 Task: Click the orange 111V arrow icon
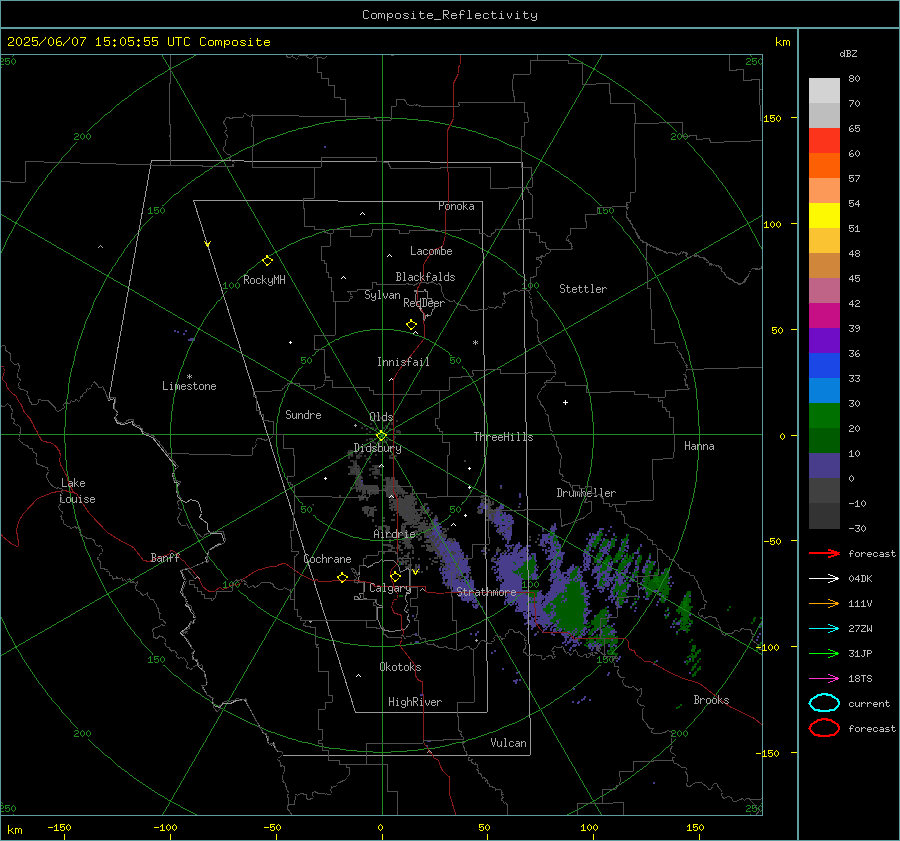[x=824, y=603]
